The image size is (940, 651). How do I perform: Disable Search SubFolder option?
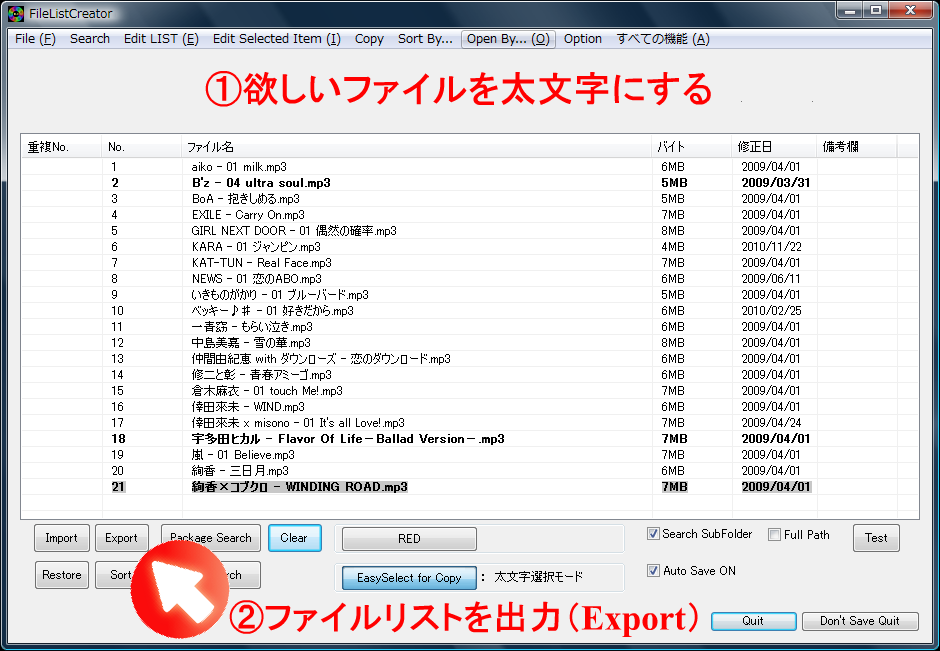pyautogui.click(x=653, y=534)
